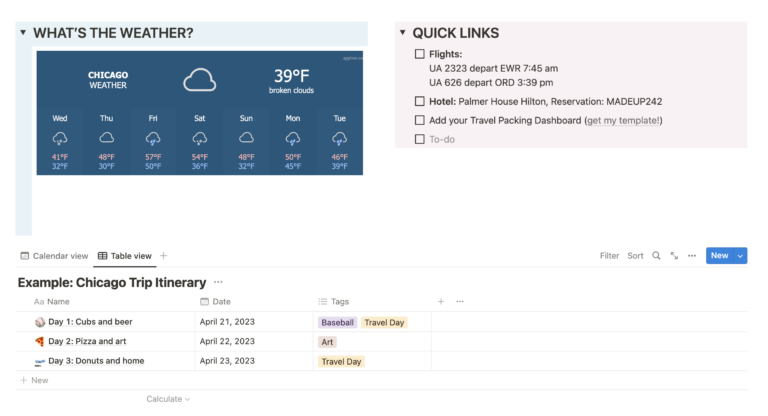Check the empty To-do checkbox
768x416 pixels.
point(420,139)
